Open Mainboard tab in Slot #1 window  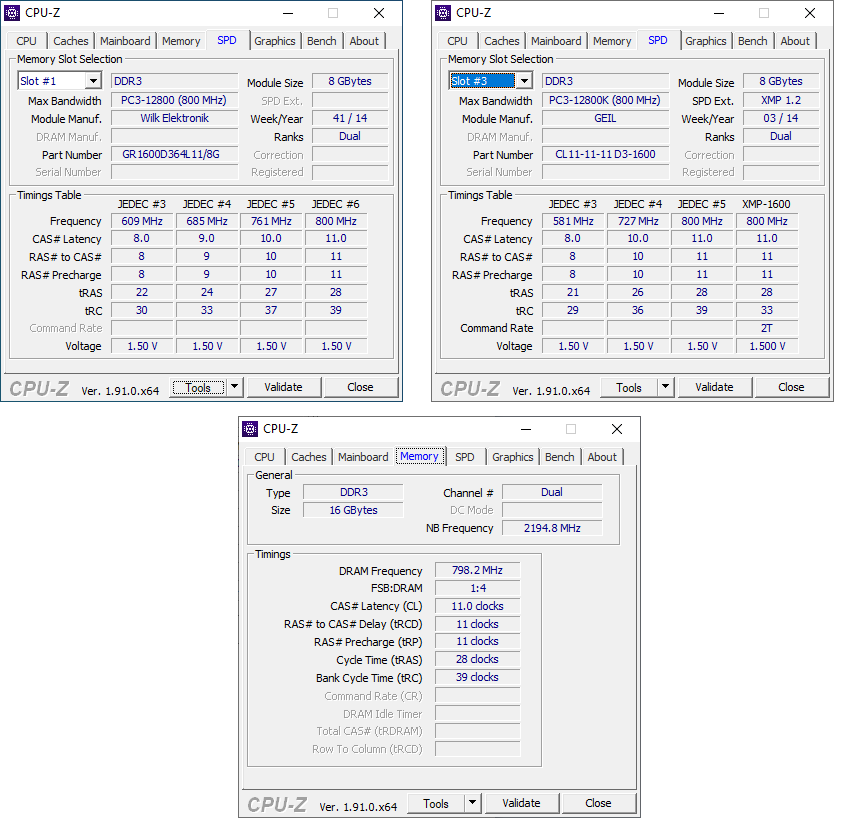click(125, 41)
